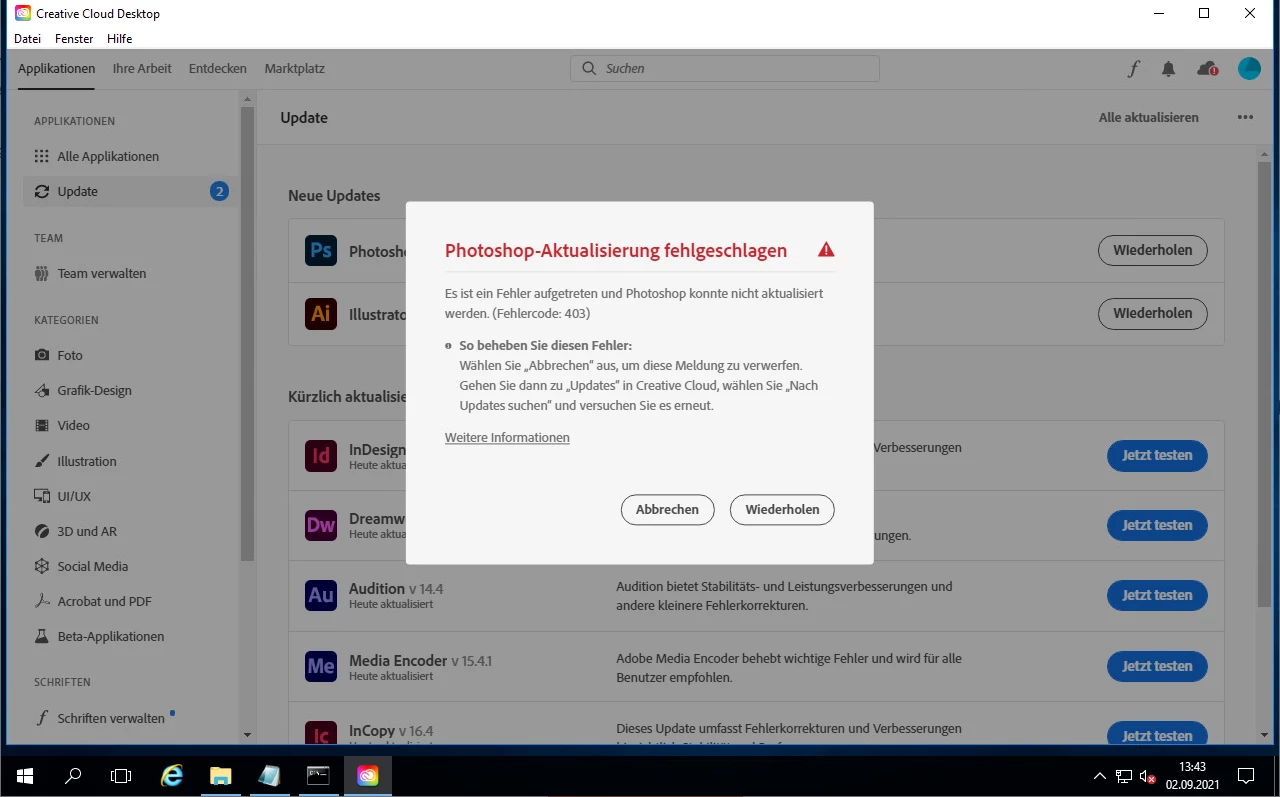Switch to the Marktplatz tab
Image resolution: width=1280 pixels, height=797 pixels.
point(294,69)
